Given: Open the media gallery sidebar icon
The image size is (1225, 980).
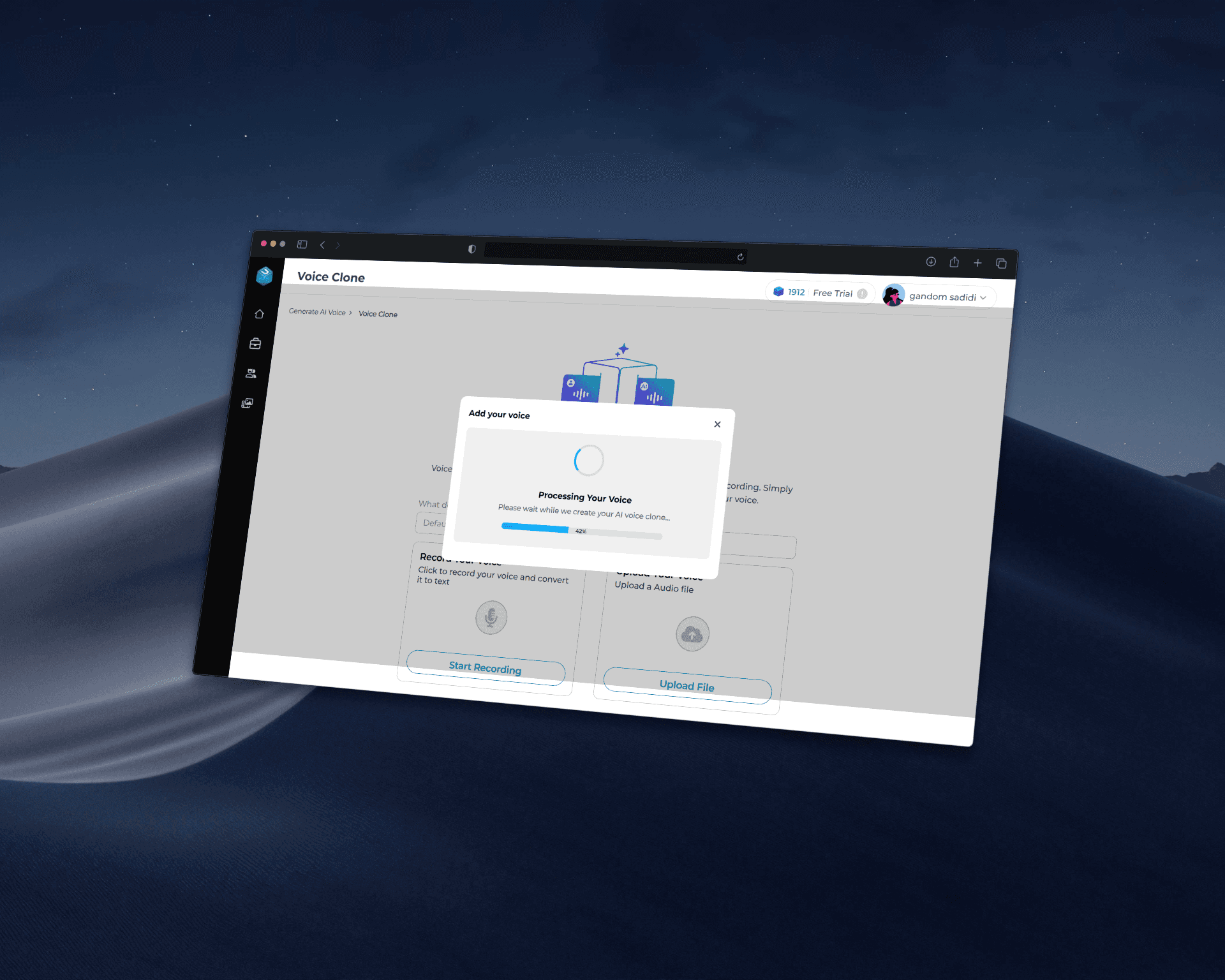Looking at the screenshot, I should point(248,403).
